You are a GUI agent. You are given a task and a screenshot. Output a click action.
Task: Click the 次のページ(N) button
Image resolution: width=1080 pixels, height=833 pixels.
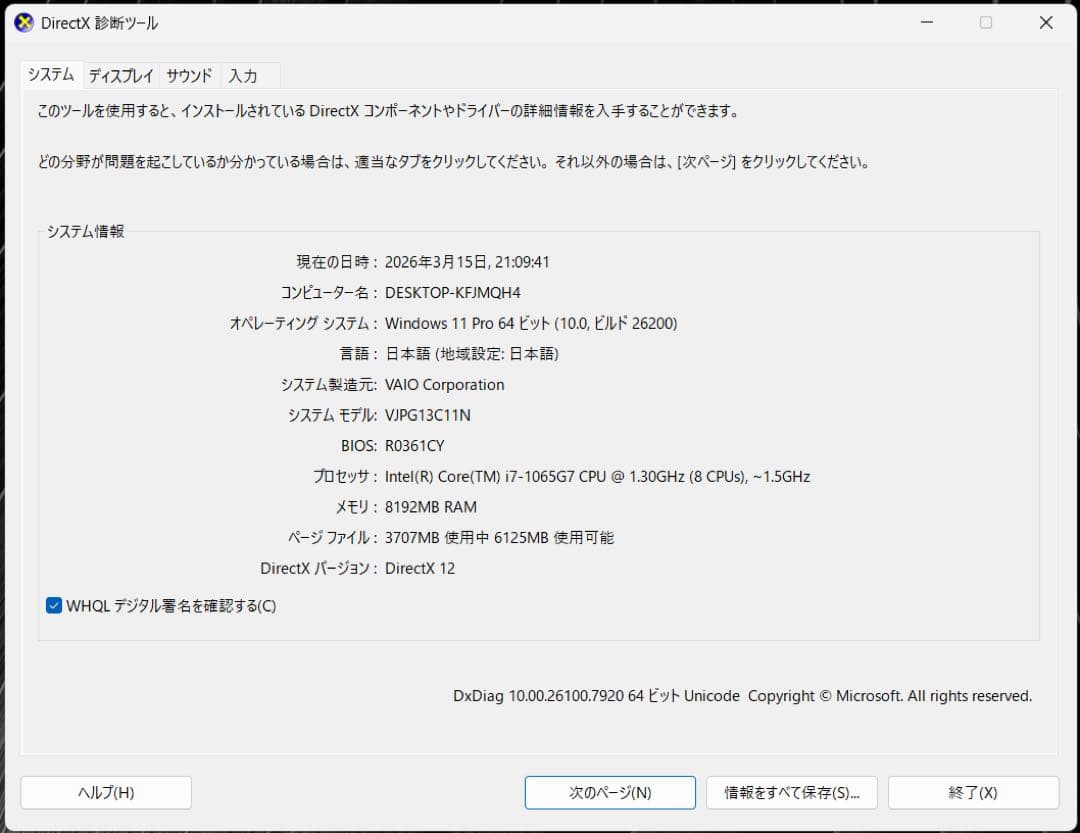pyautogui.click(x=609, y=792)
